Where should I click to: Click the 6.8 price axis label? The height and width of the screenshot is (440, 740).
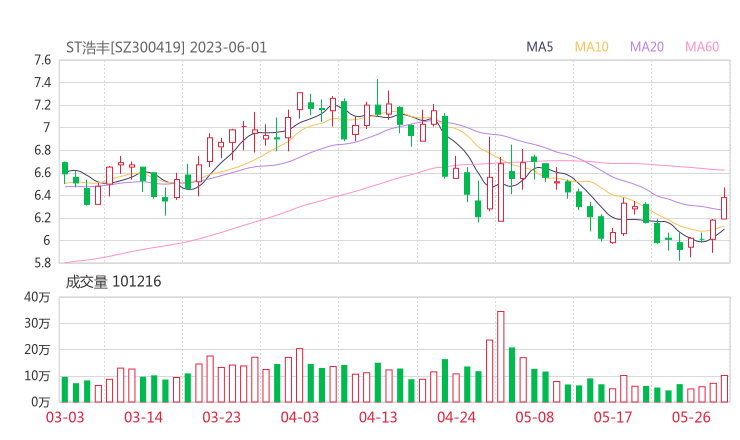click(42, 150)
